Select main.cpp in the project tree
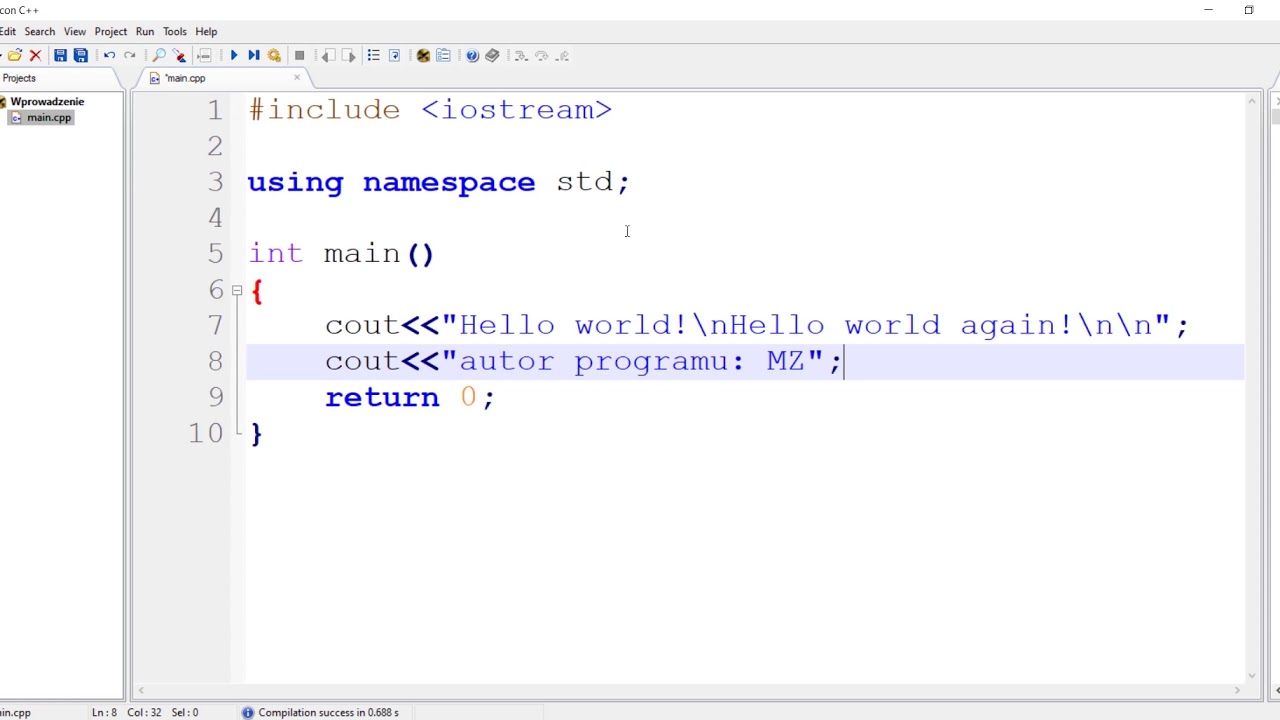1280x720 pixels. (49, 118)
